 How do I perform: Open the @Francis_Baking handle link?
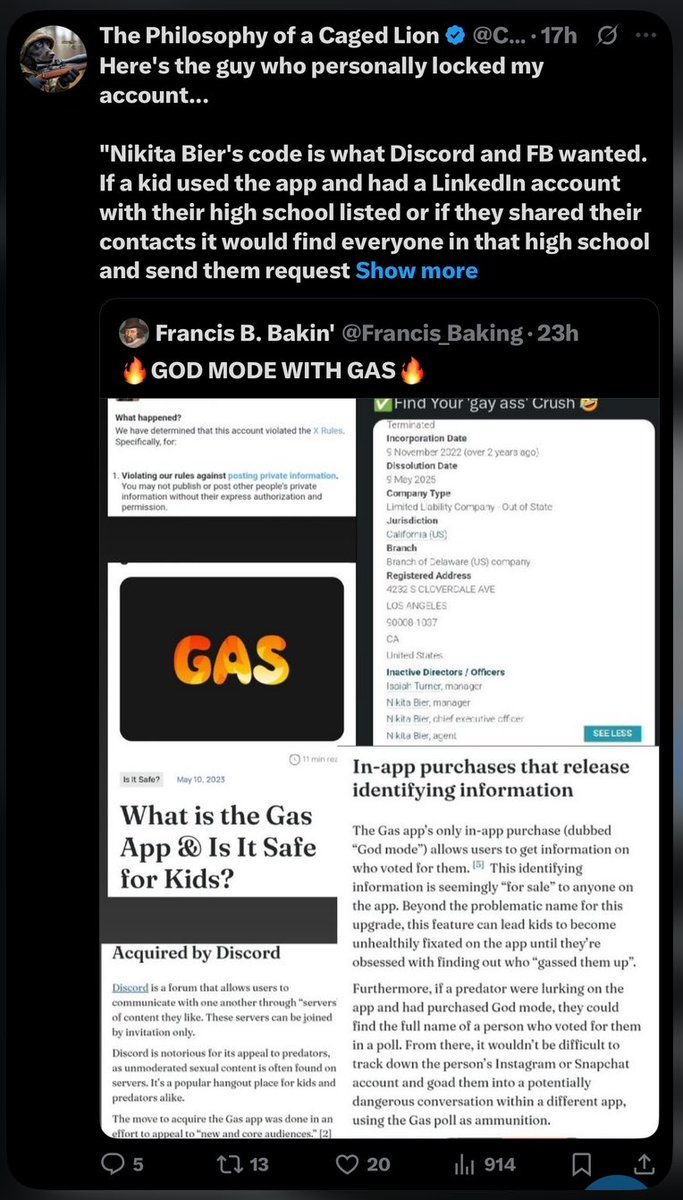(x=433, y=332)
